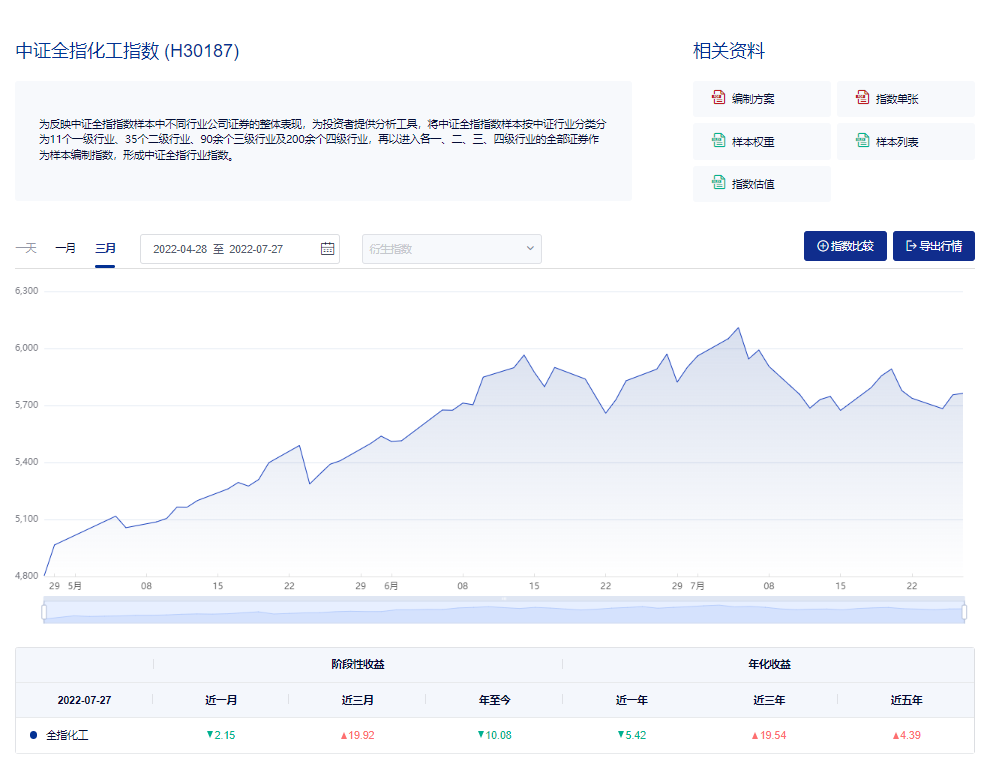Click the right handle of chart zoom slider
The width and height of the screenshot is (1005, 769).
click(x=964, y=611)
